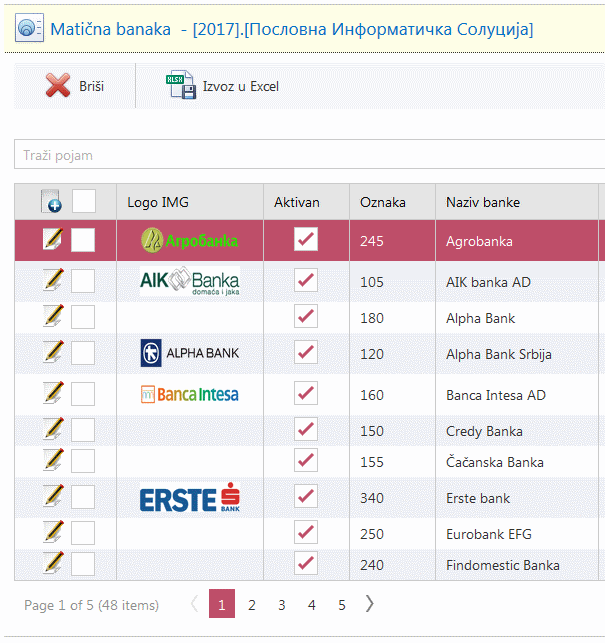Click the add new record icon in header

(52, 202)
